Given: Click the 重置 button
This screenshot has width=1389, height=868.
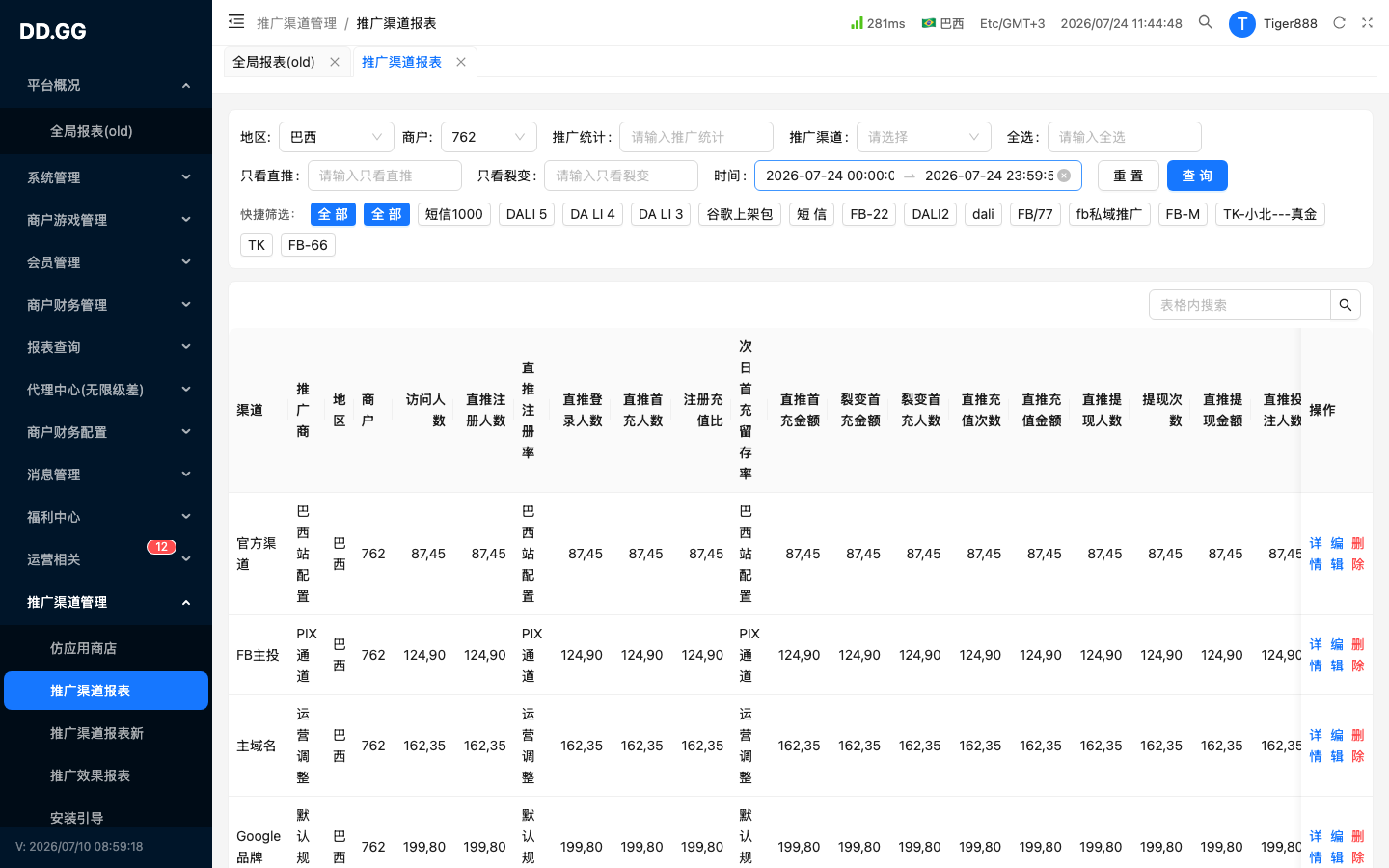Looking at the screenshot, I should pos(1129,176).
